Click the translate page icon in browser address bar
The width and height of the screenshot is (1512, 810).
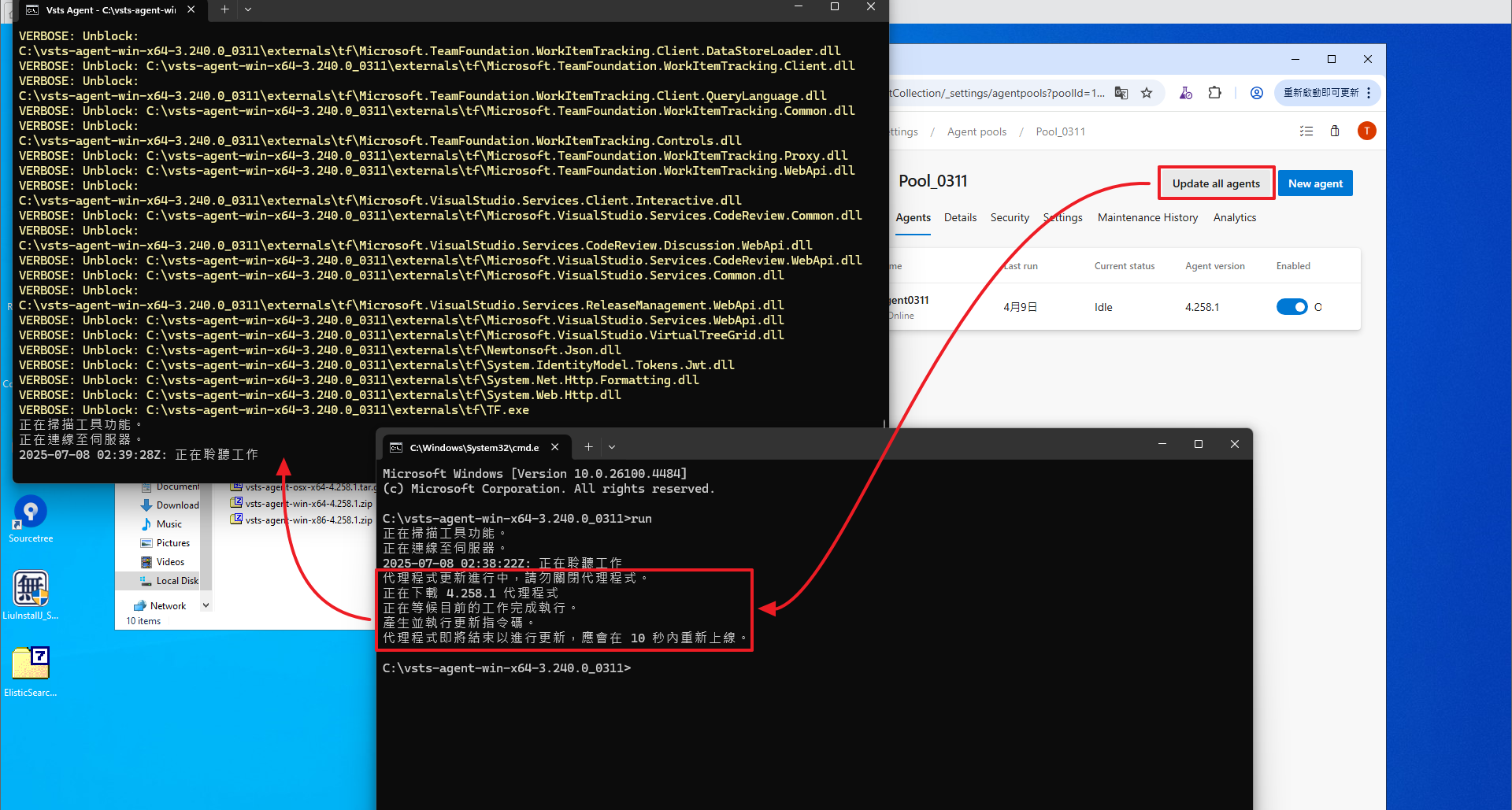click(x=1121, y=93)
